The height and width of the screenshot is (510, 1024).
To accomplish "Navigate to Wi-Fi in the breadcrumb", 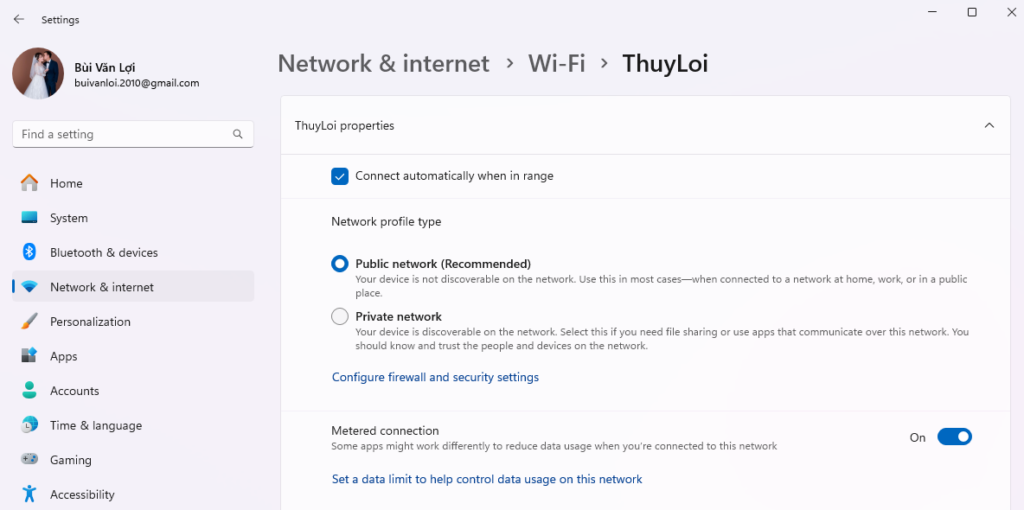I will [x=557, y=64].
